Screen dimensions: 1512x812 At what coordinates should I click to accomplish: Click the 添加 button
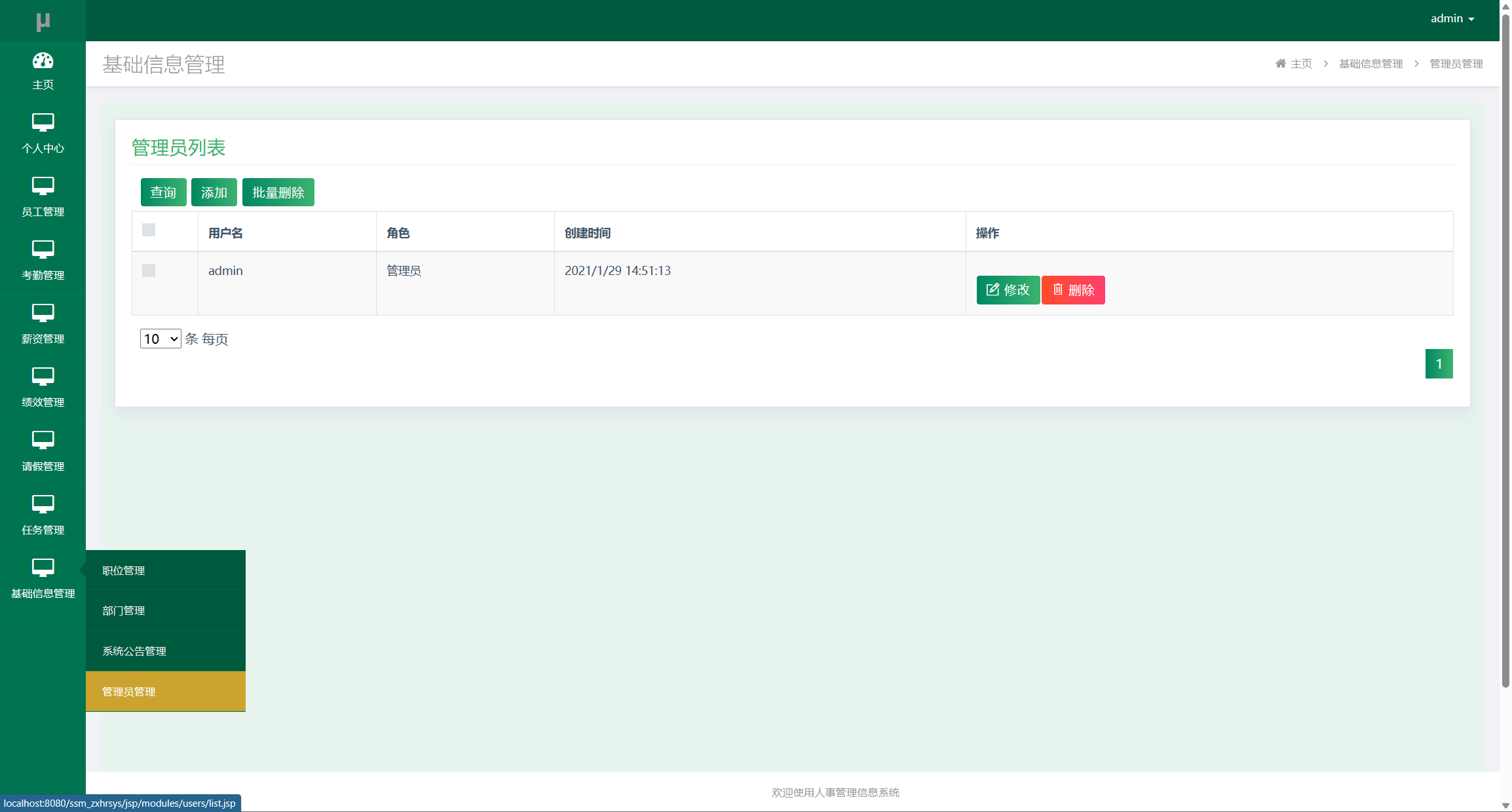pos(214,193)
